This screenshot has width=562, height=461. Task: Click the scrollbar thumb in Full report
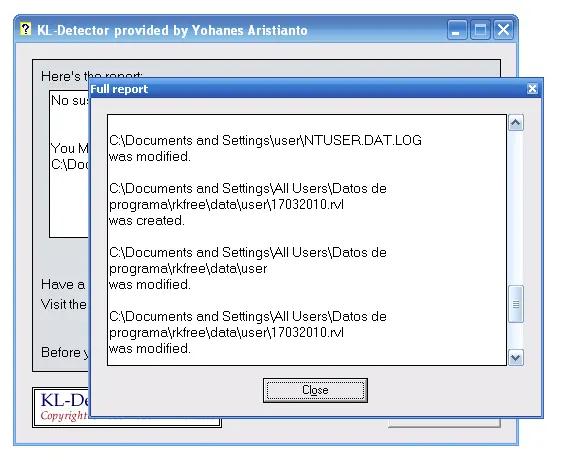(x=516, y=304)
